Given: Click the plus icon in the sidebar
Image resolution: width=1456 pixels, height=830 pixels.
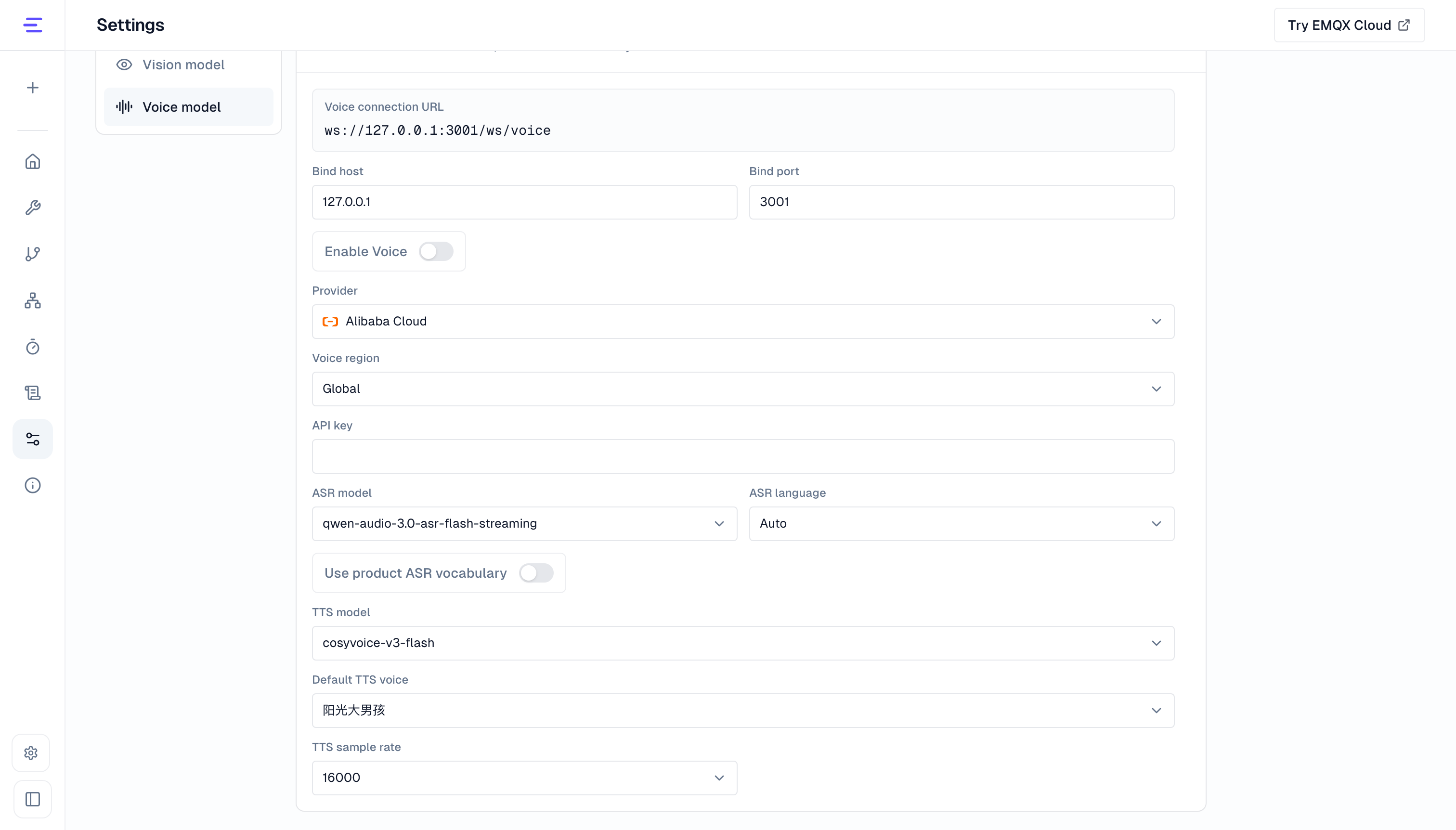Looking at the screenshot, I should (x=32, y=88).
